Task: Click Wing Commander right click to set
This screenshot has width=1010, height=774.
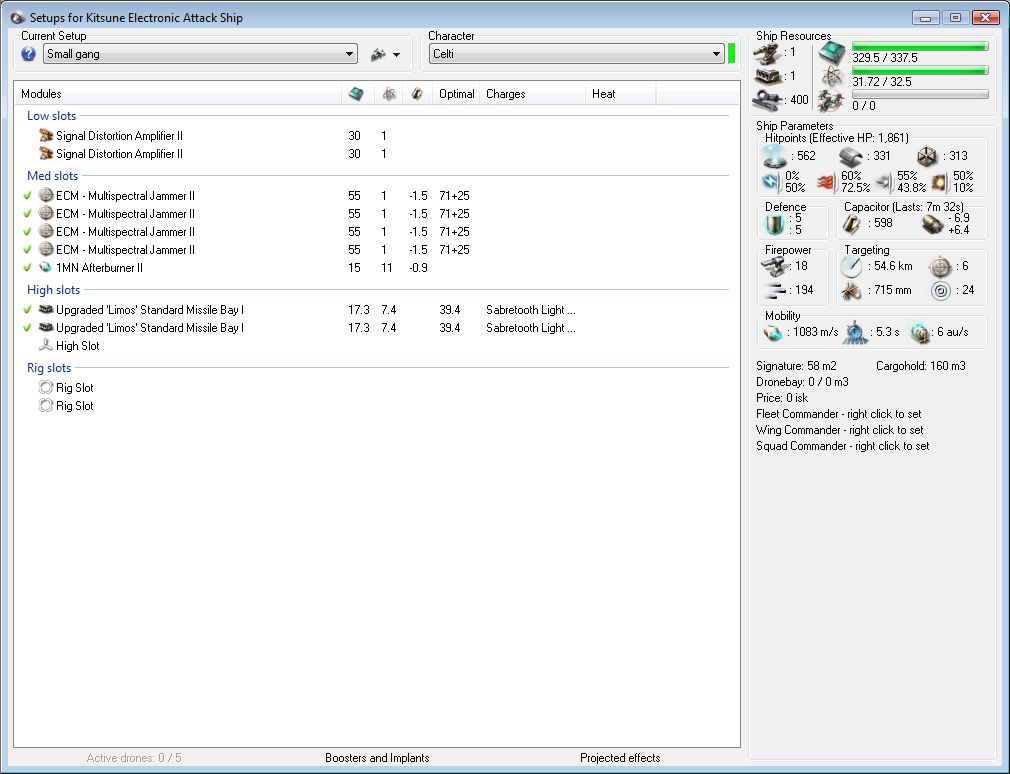Action: [x=839, y=430]
